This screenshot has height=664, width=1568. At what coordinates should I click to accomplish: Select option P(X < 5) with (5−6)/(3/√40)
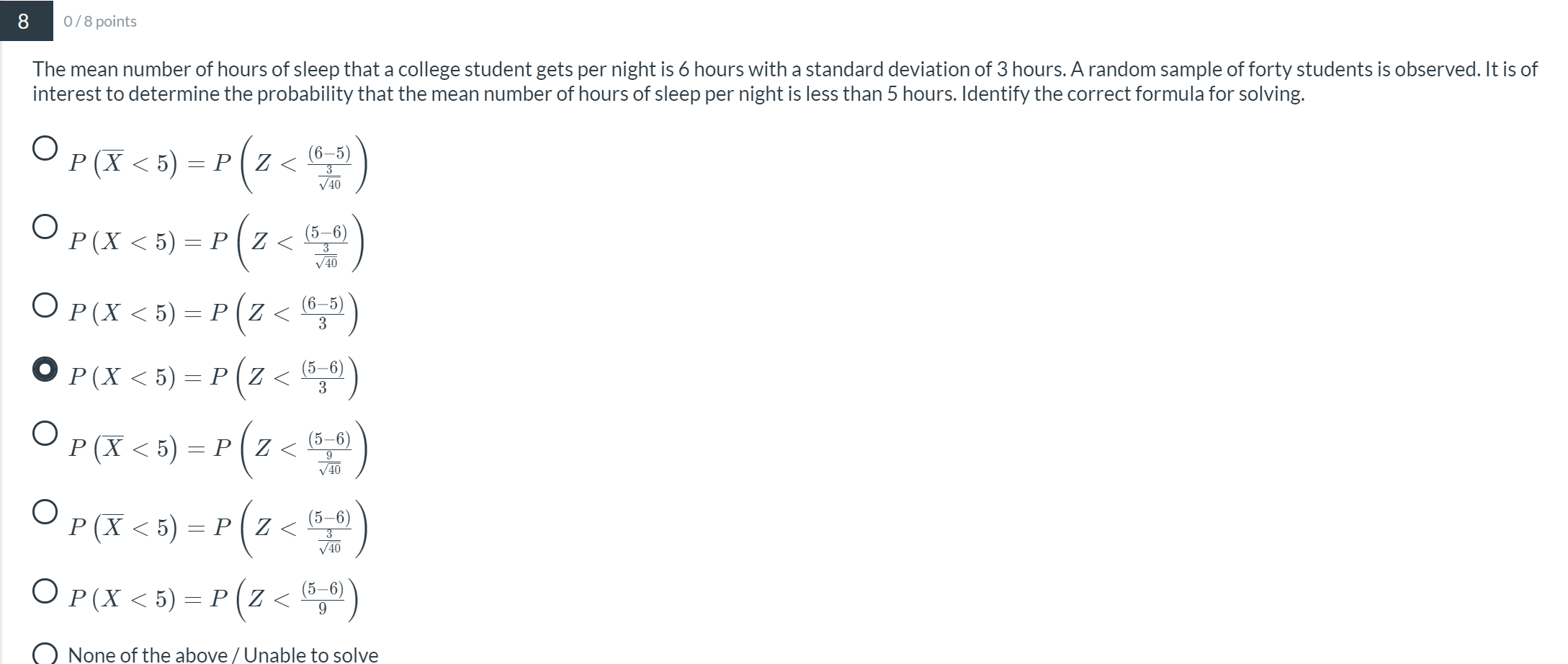[x=44, y=227]
